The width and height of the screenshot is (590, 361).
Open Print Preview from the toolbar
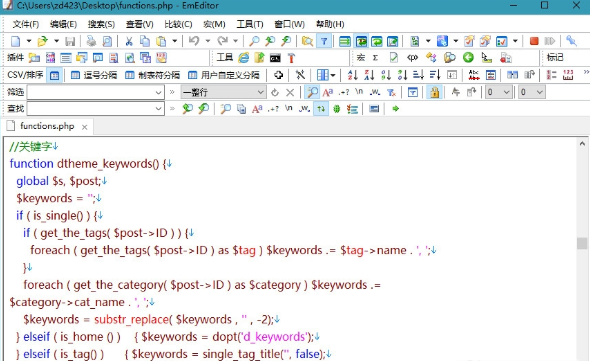(107, 41)
